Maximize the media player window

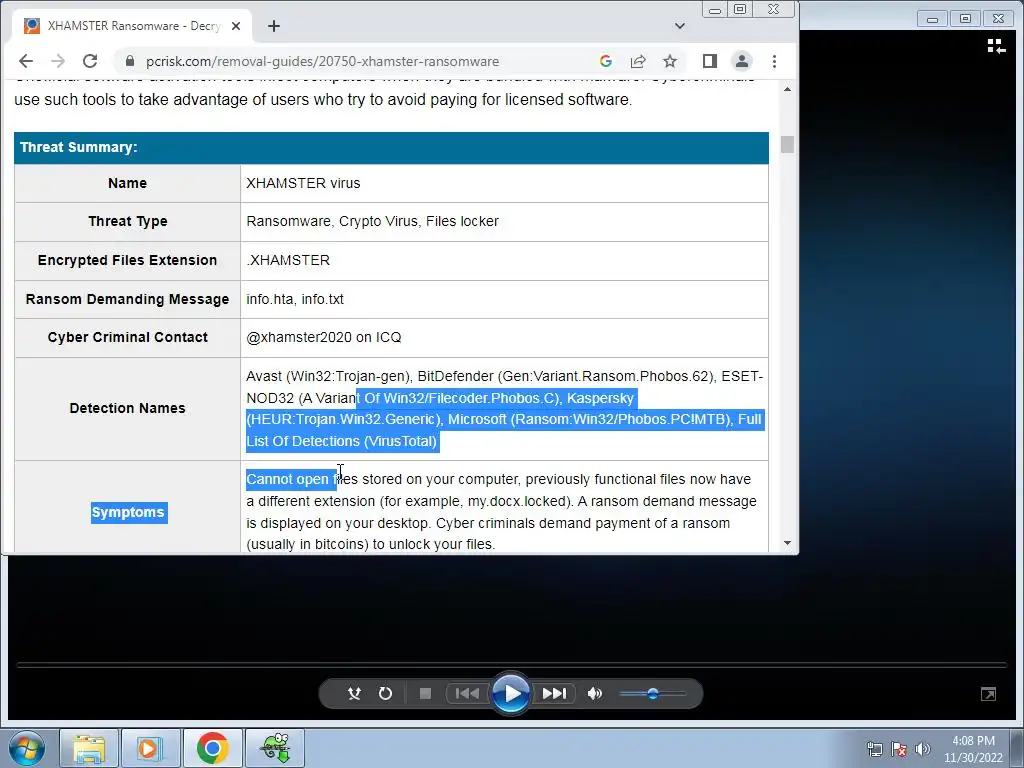[965, 19]
